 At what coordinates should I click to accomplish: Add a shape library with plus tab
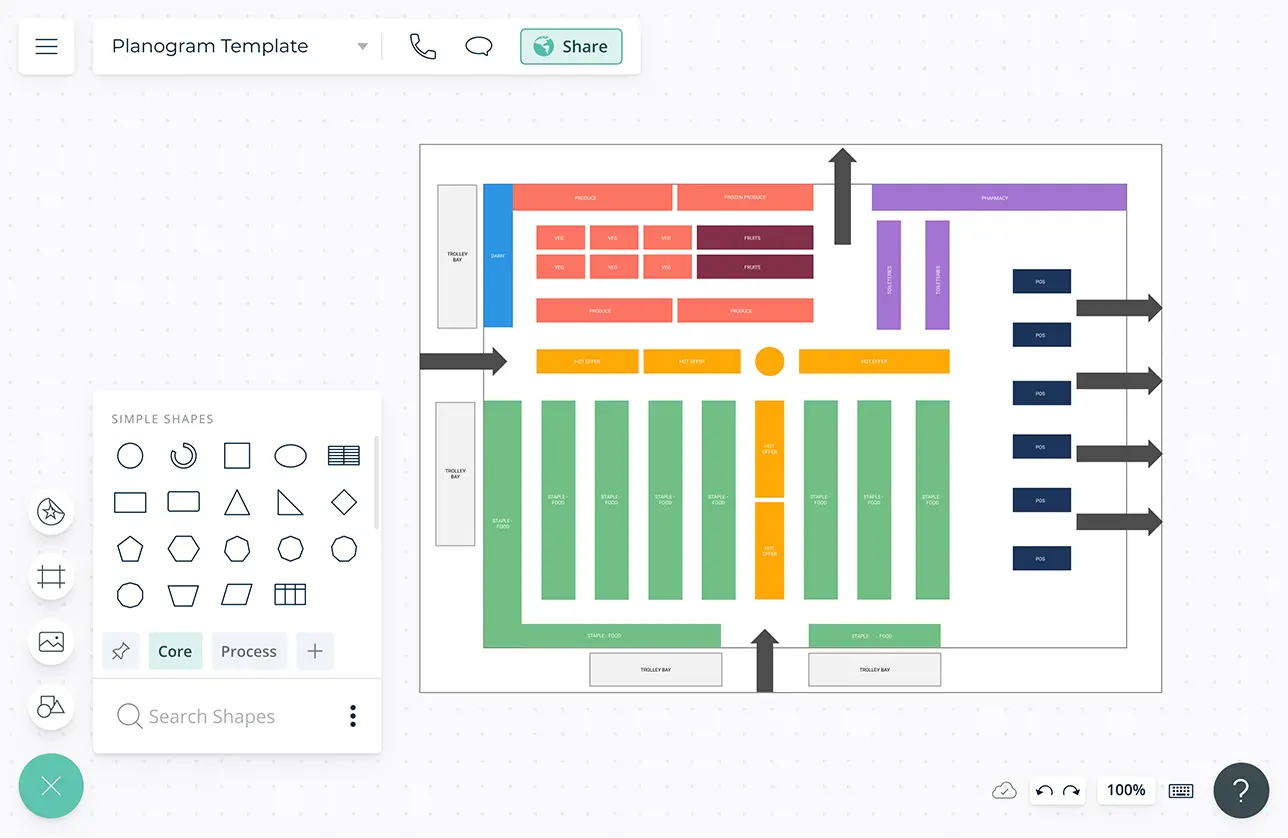coord(315,651)
